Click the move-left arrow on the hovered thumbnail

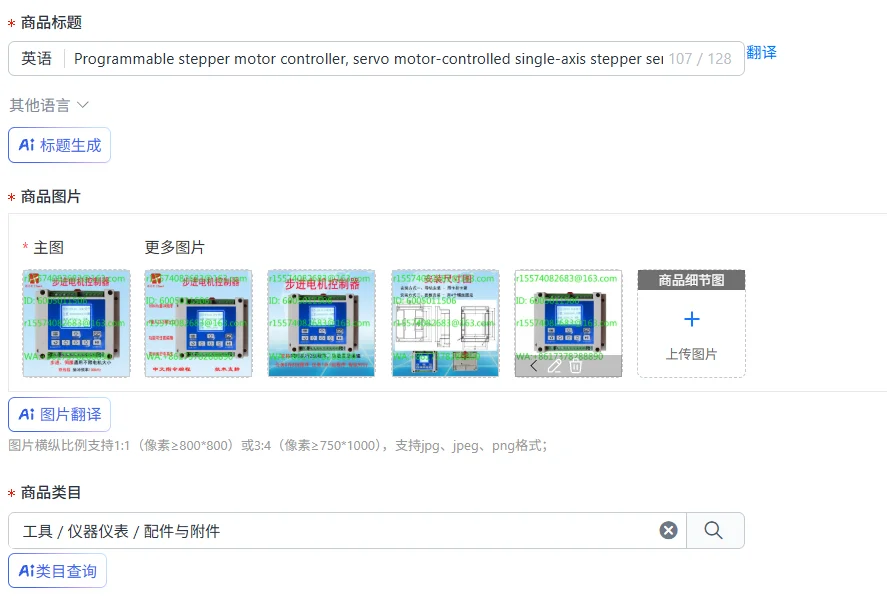pos(533,366)
